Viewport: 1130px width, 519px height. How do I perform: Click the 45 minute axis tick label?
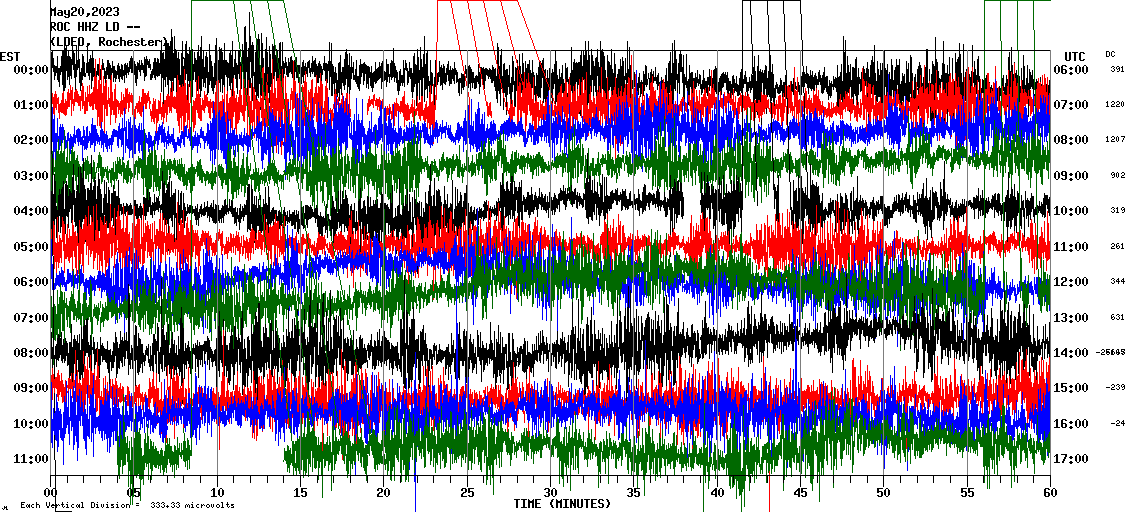[800, 493]
